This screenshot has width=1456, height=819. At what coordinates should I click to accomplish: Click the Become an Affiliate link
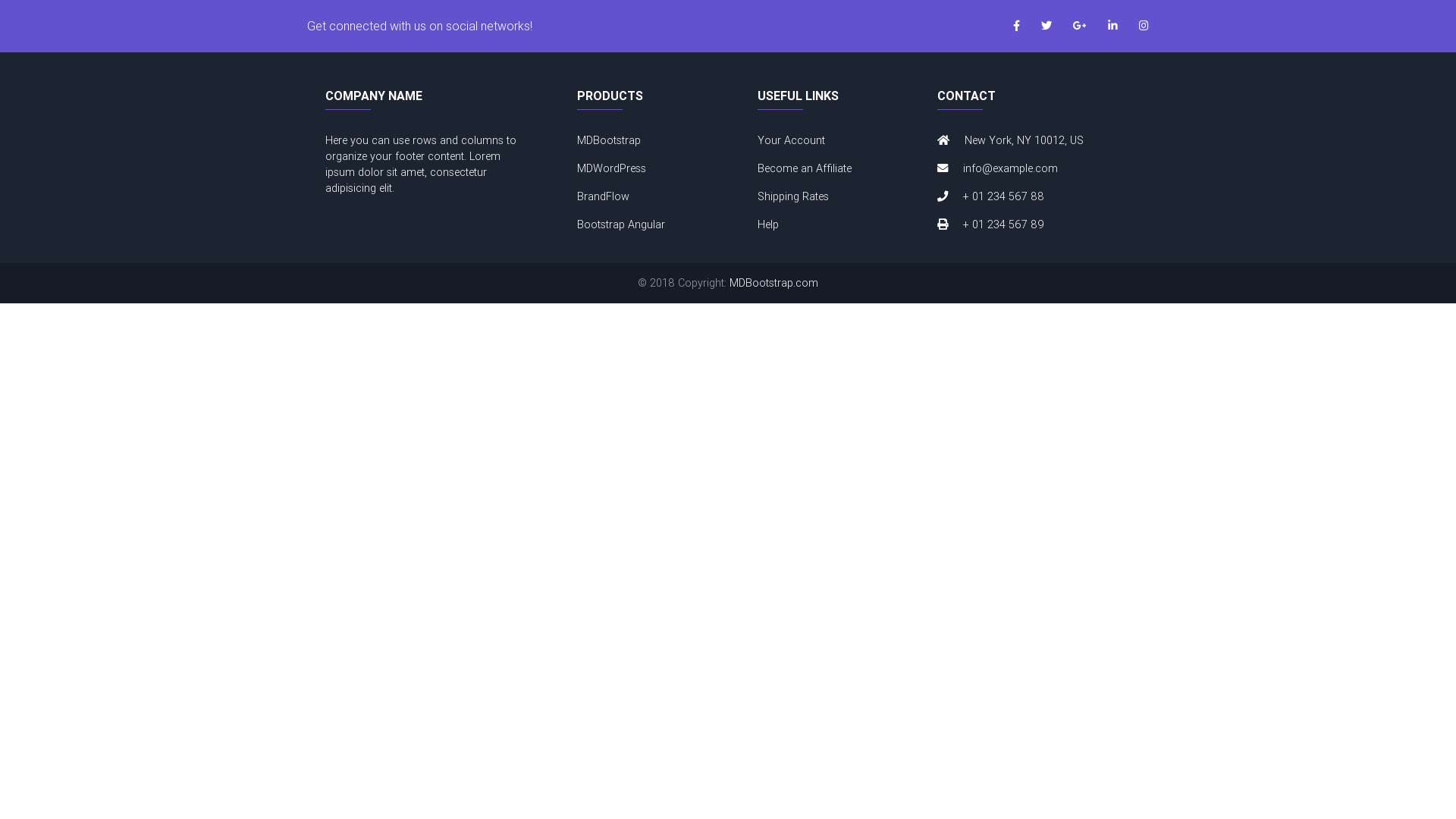pyautogui.click(x=804, y=168)
